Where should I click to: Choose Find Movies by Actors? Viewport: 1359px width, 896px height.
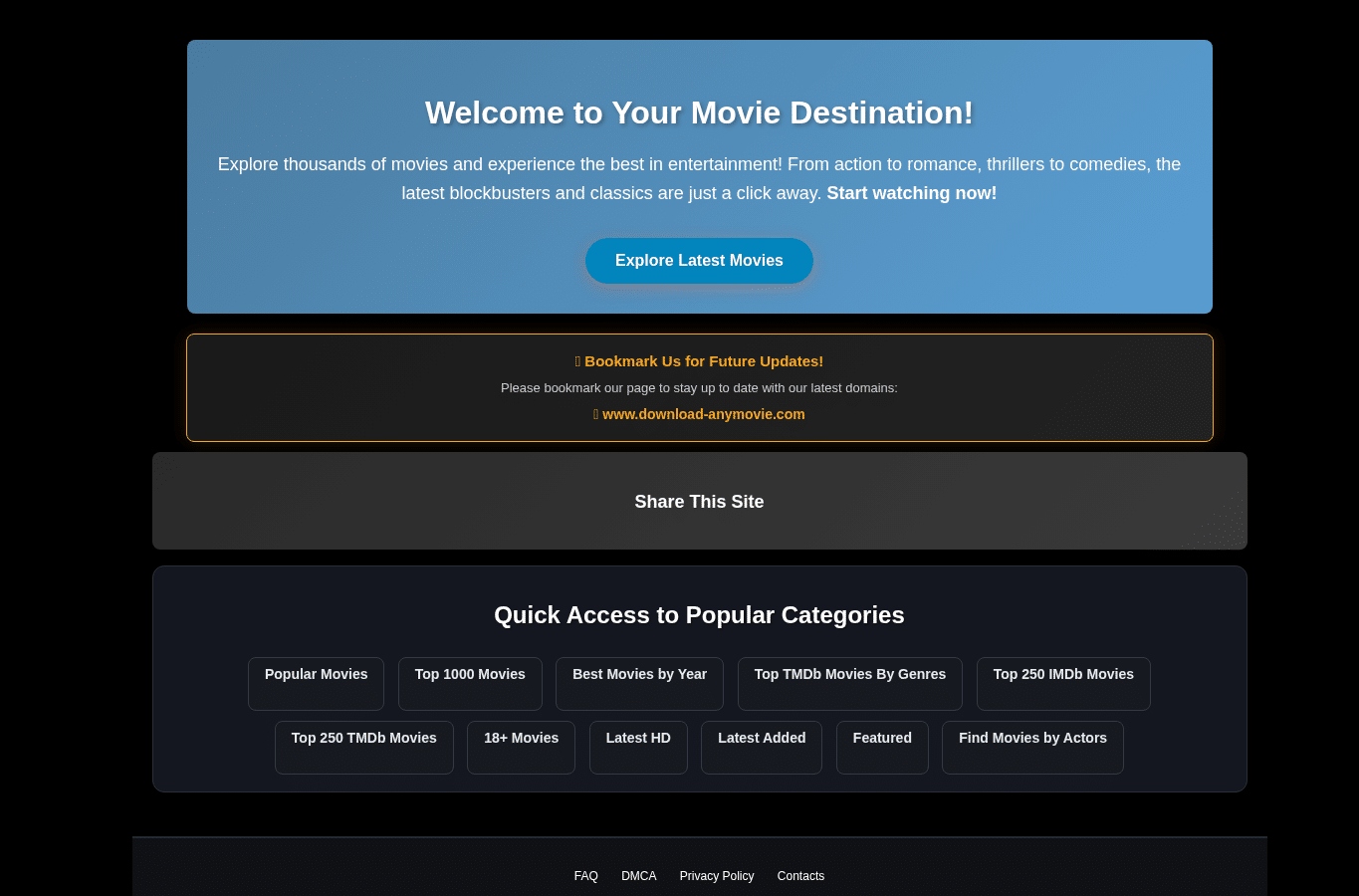click(1032, 748)
